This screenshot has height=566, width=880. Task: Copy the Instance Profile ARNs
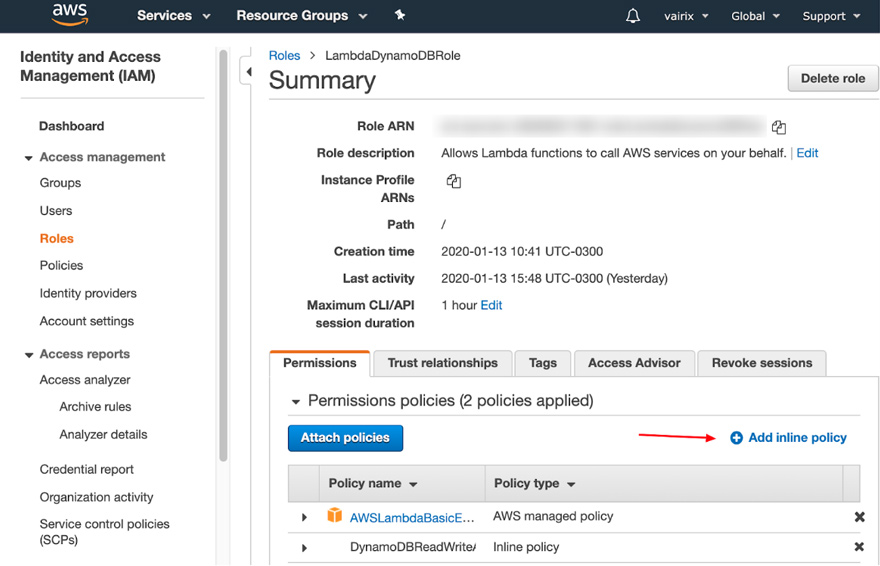tap(453, 181)
